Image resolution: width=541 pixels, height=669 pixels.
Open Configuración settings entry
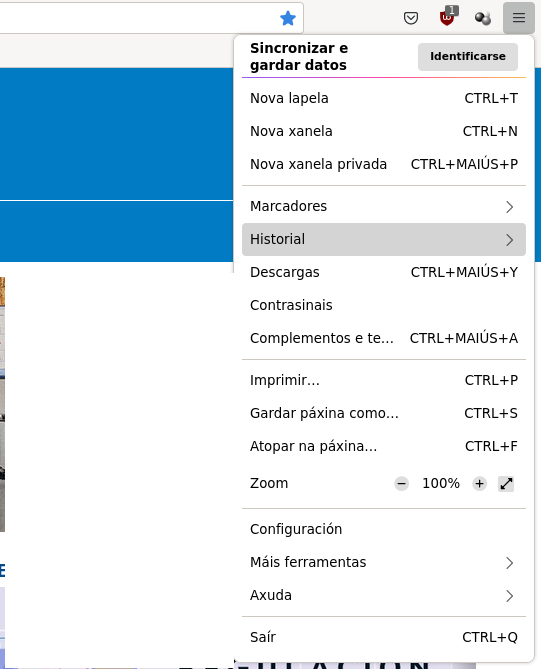pyautogui.click(x=384, y=529)
